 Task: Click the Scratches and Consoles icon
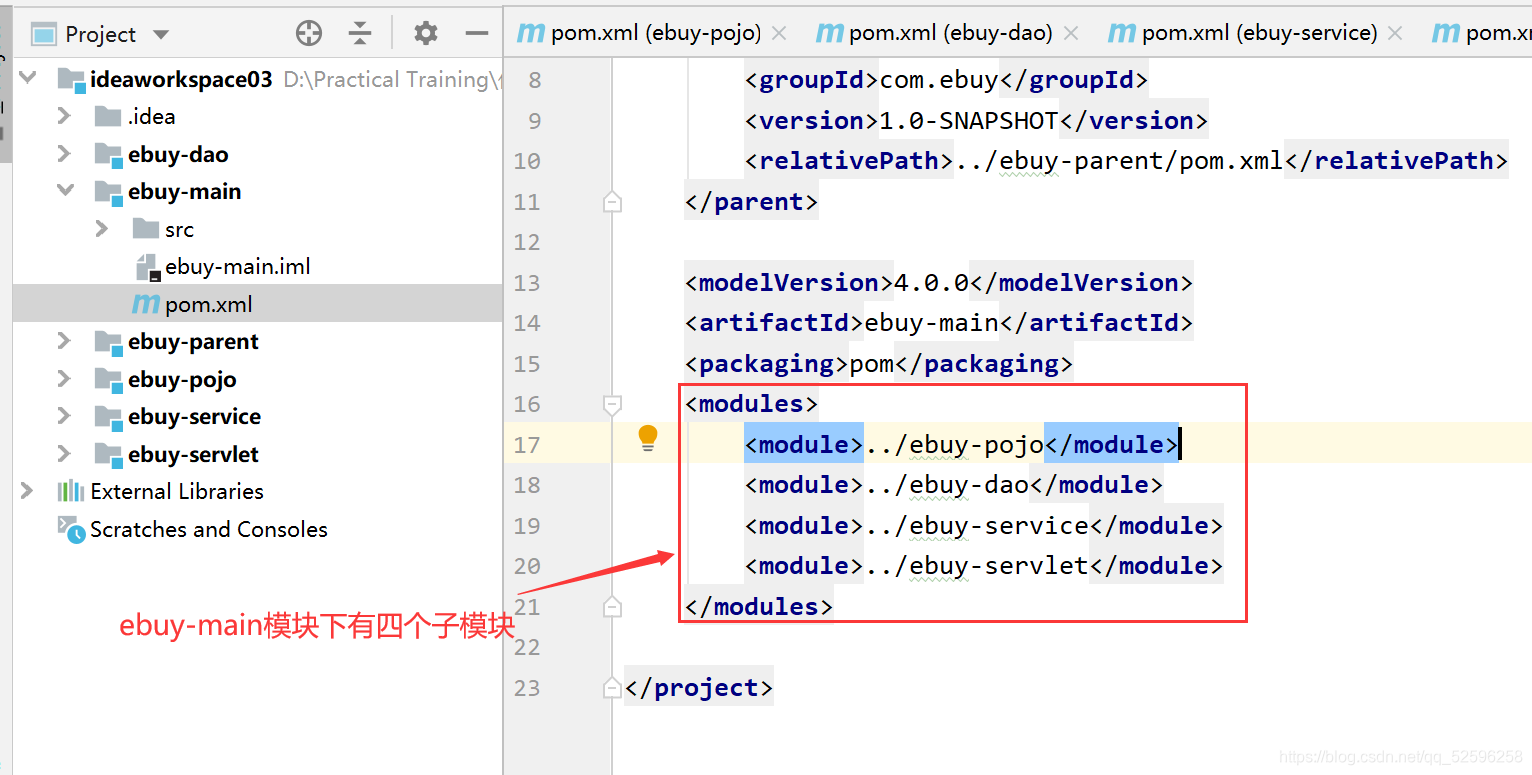(71, 529)
